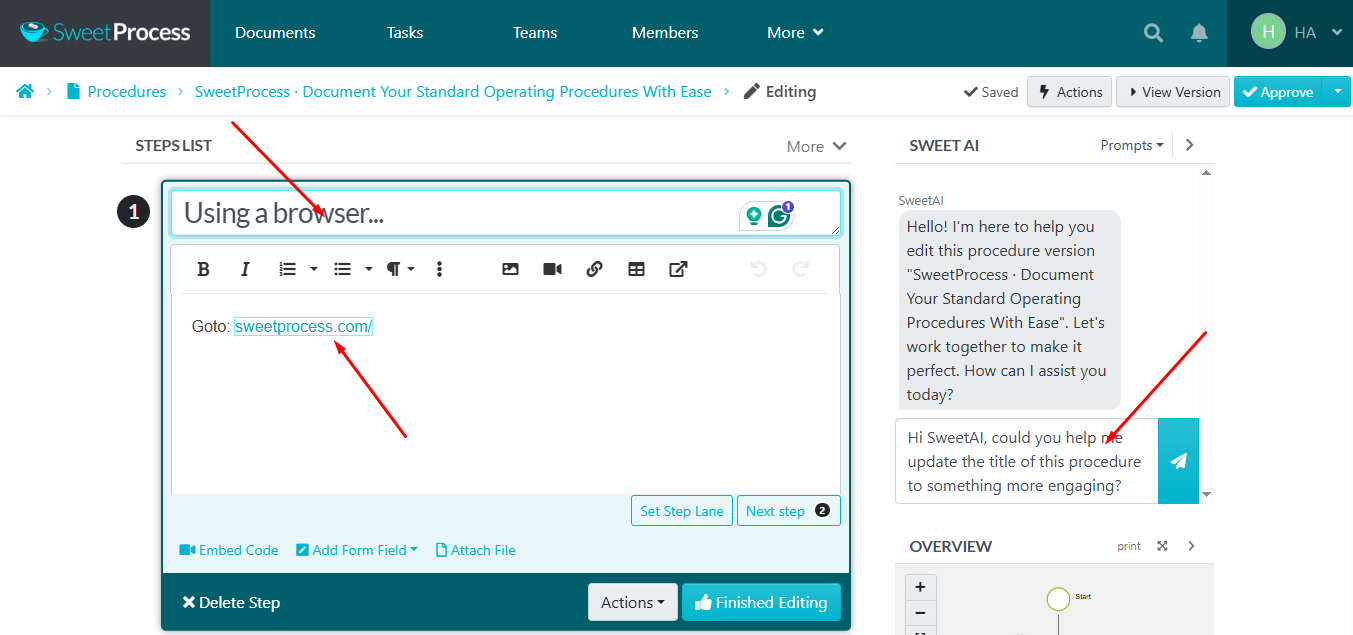1353x635 pixels.
Task: Click the Sweet AI chat scrollbar
Action: click(1206, 333)
